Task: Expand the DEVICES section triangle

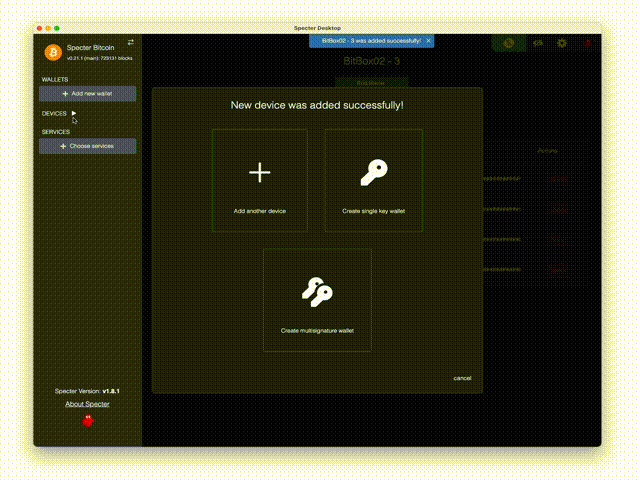Action: tap(74, 113)
